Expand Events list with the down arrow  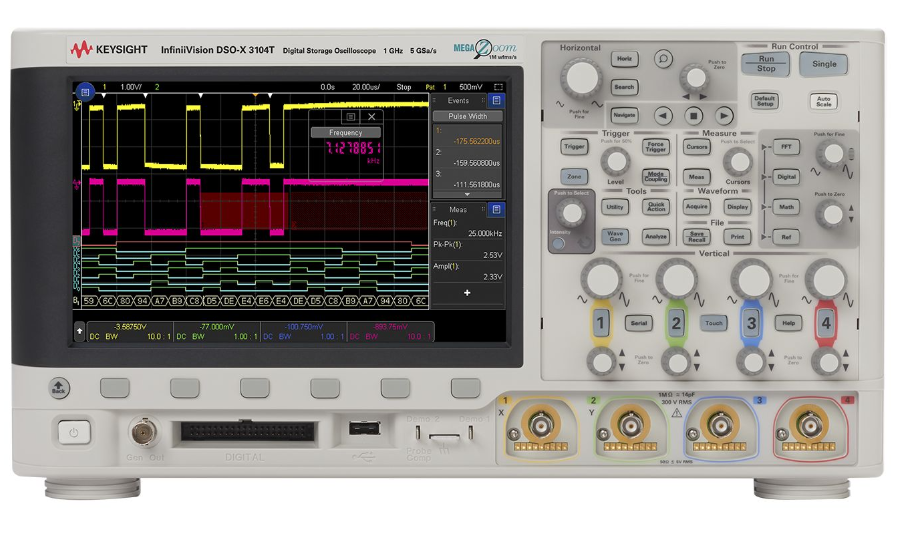pos(467,194)
